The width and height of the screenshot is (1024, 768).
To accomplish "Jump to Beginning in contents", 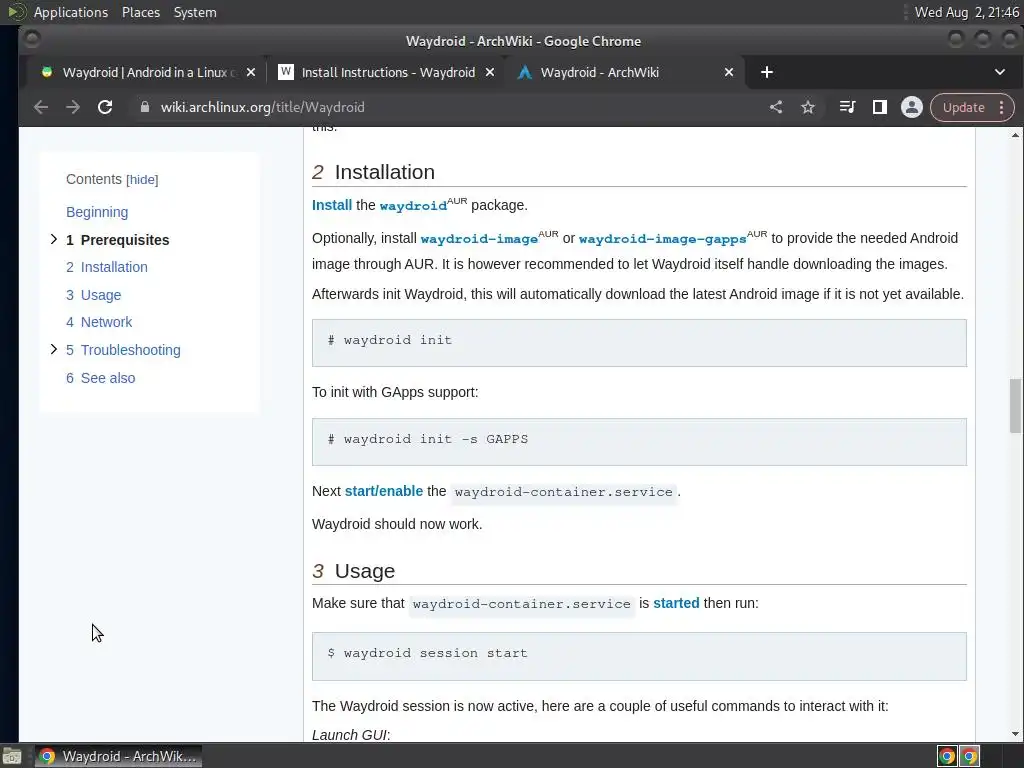I will click(97, 212).
